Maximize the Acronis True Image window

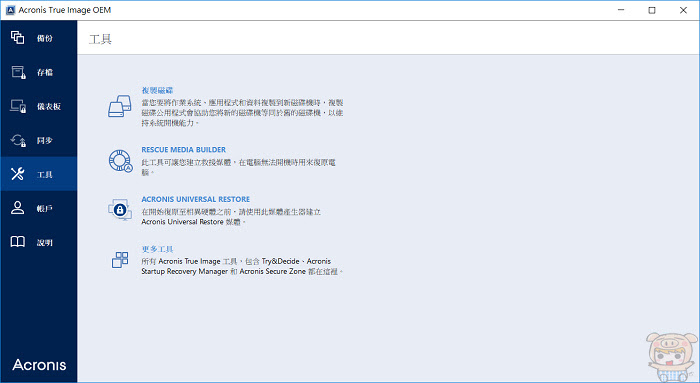click(652, 10)
